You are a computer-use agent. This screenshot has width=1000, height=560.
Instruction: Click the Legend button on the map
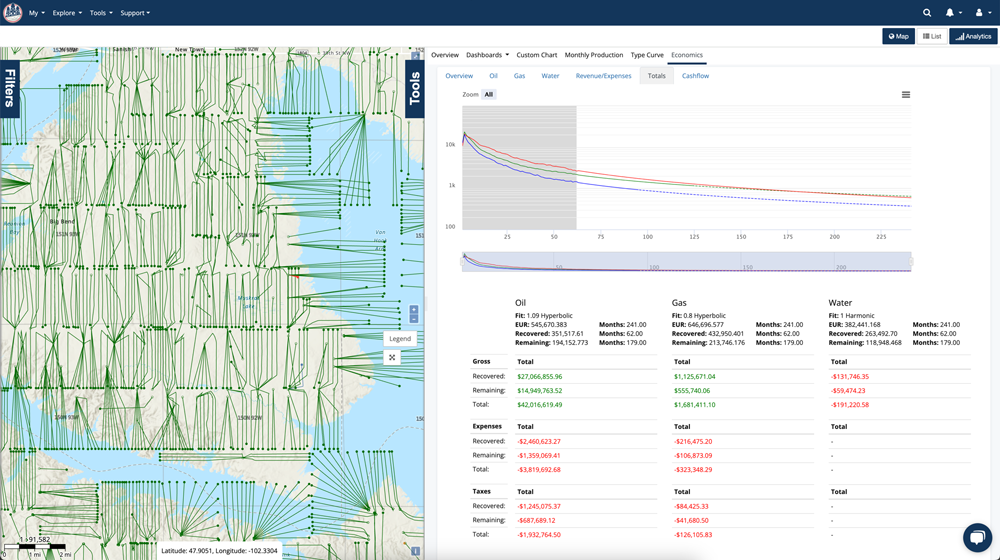point(400,339)
